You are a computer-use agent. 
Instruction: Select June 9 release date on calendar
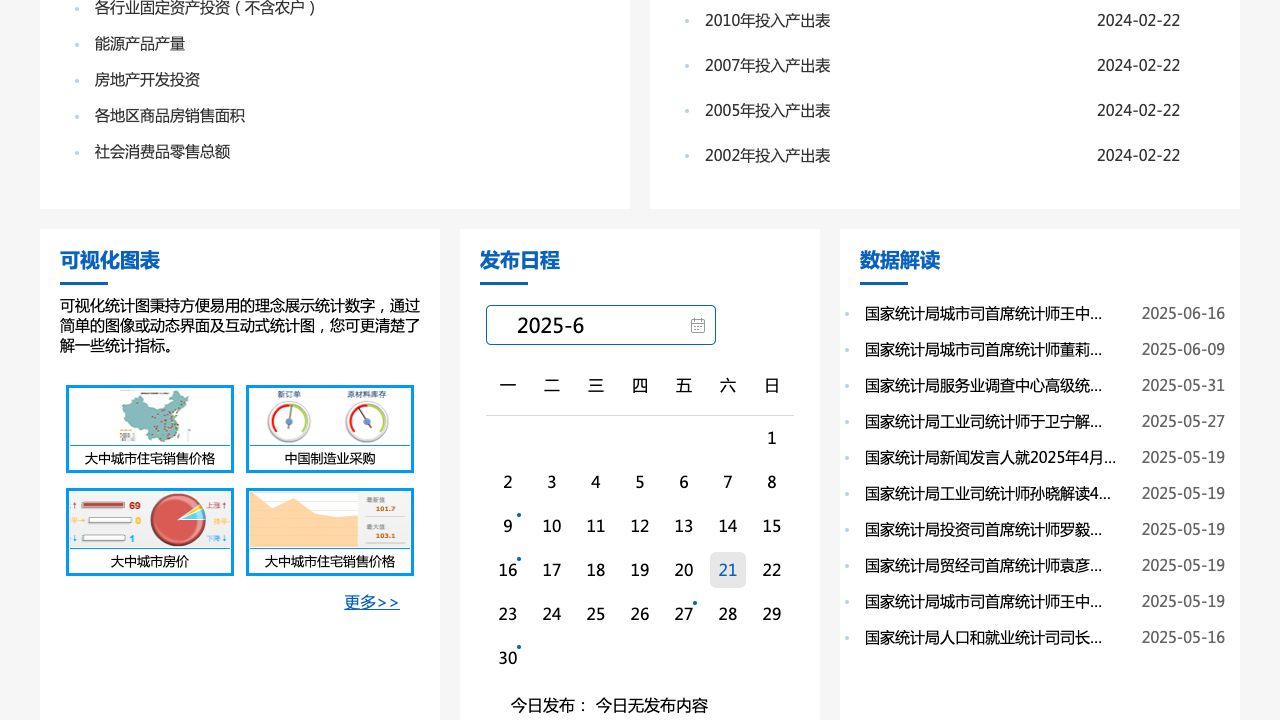coord(508,526)
